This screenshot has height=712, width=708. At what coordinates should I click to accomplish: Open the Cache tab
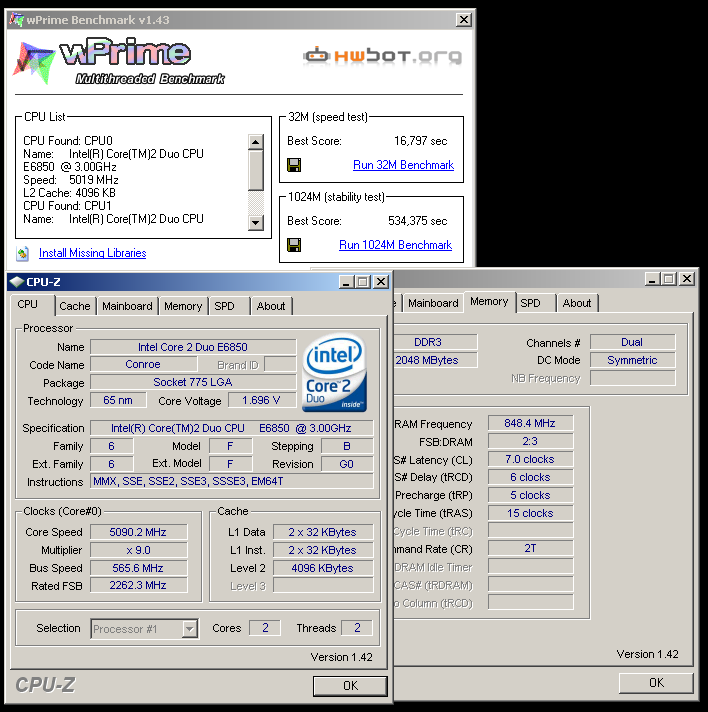point(75,306)
